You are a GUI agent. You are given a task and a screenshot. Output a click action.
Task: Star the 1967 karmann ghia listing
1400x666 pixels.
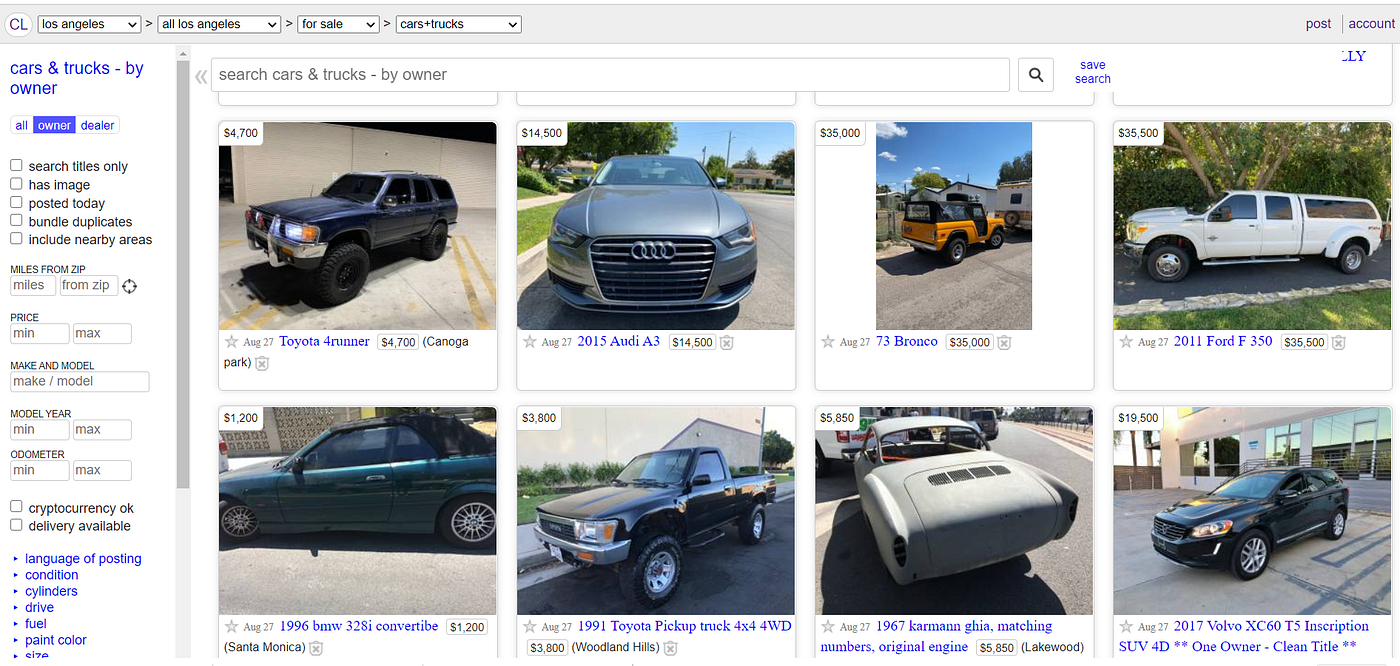[828, 627]
